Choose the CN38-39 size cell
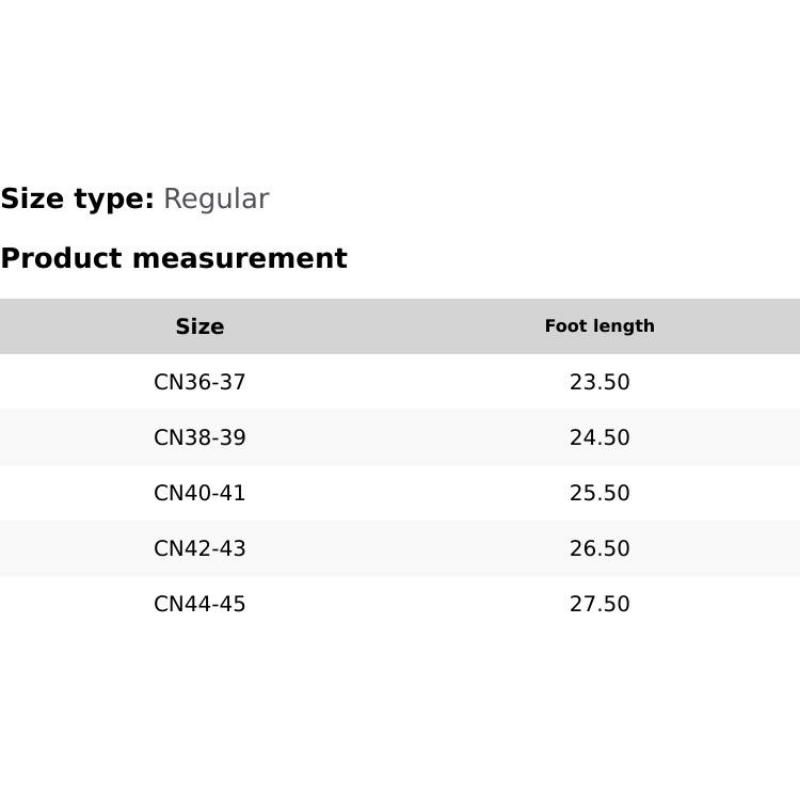The height and width of the screenshot is (800, 800). (200, 438)
